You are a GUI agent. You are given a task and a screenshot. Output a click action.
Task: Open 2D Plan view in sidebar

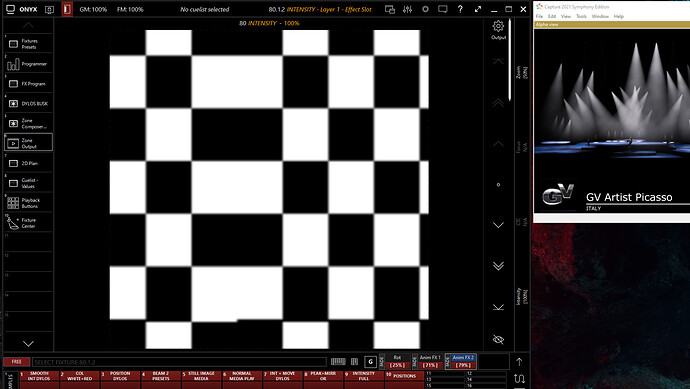(28, 163)
